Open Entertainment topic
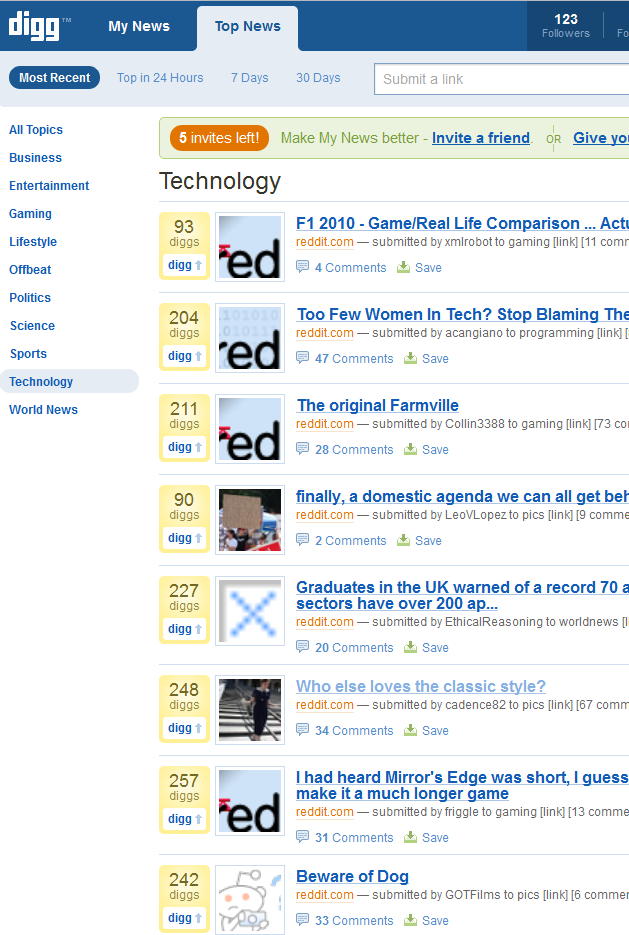Screen dimensions: 629x935 tap(49, 185)
